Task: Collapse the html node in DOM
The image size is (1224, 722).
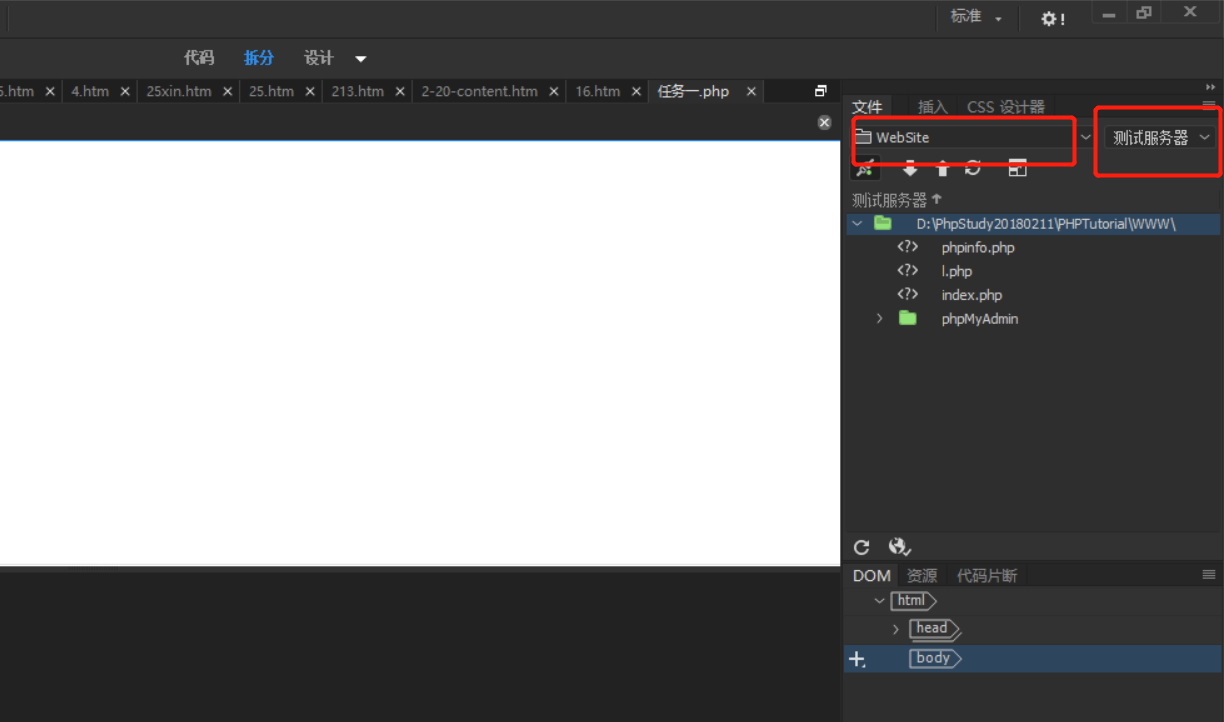Action: [879, 601]
